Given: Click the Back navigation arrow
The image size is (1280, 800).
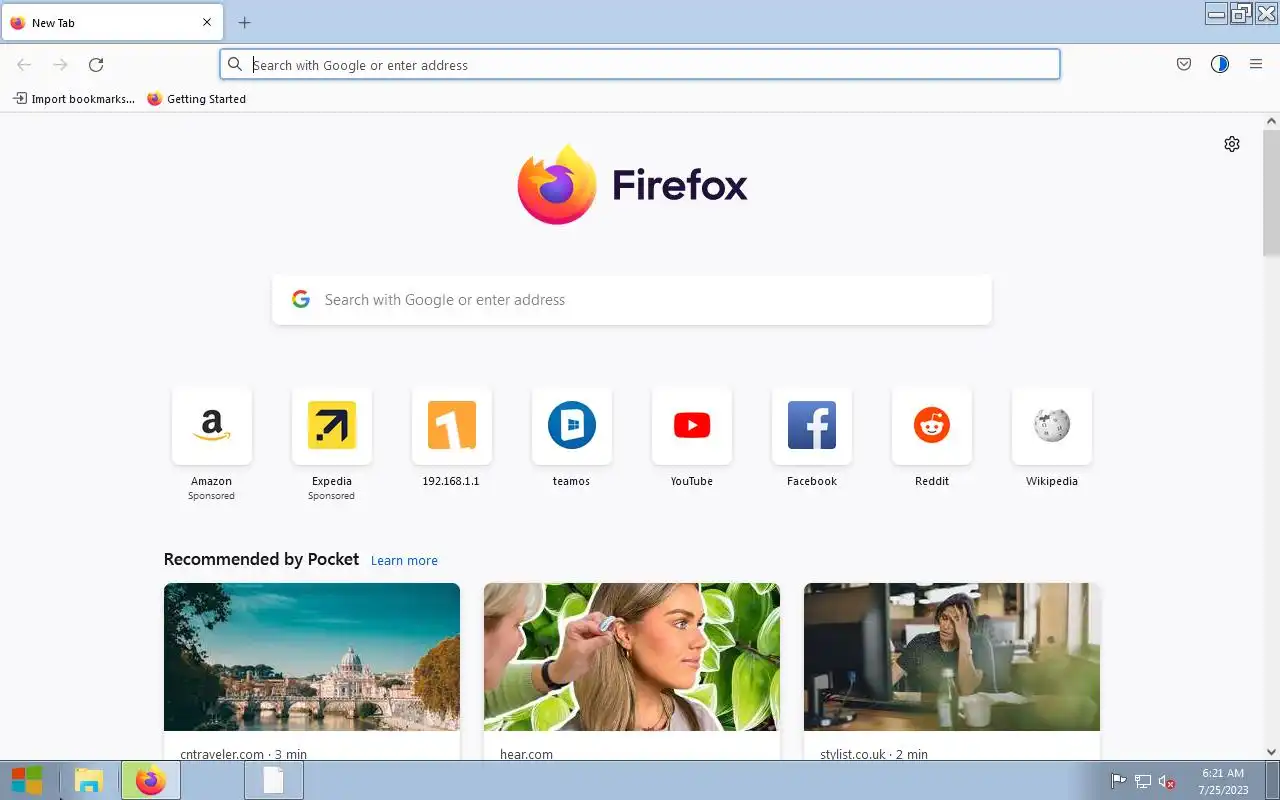Looking at the screenshot, I should (x=24, y=65).
